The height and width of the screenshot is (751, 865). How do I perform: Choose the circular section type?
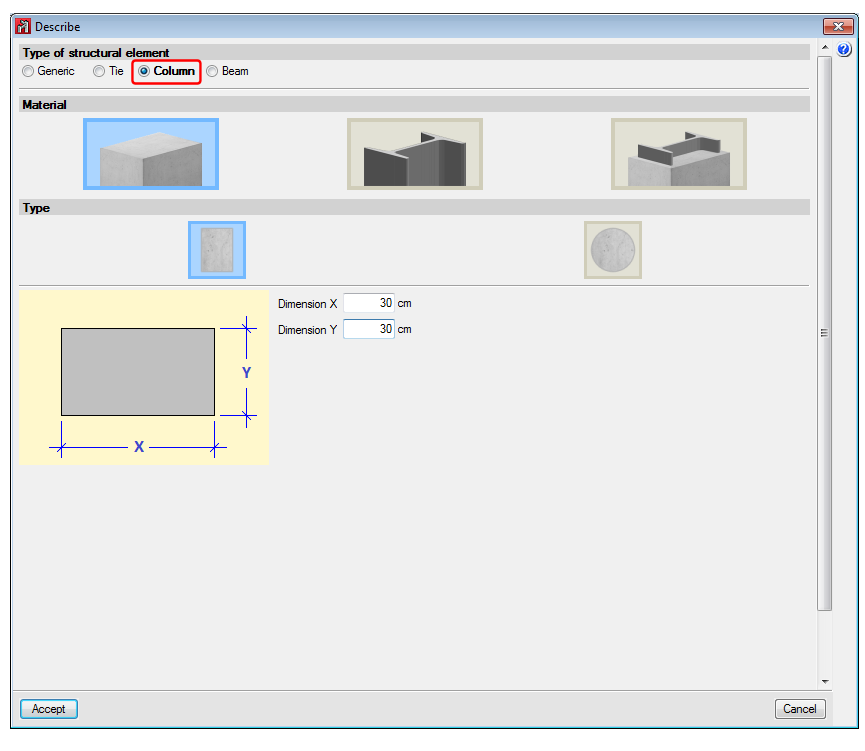(x=613, y=250)
